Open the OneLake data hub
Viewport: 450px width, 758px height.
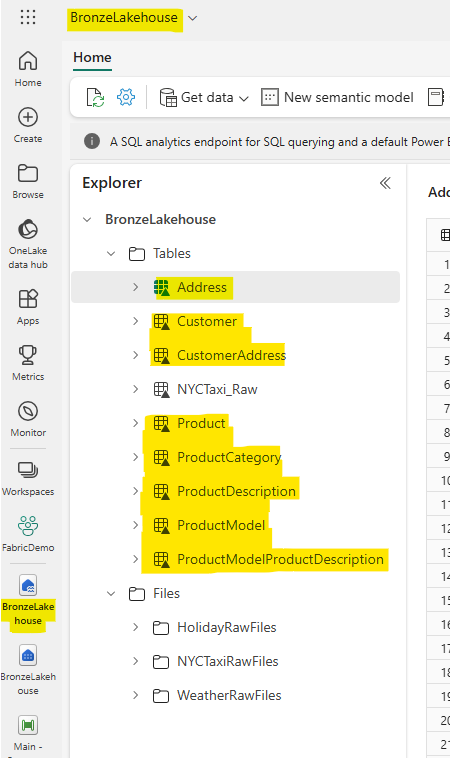click(28, 244)
